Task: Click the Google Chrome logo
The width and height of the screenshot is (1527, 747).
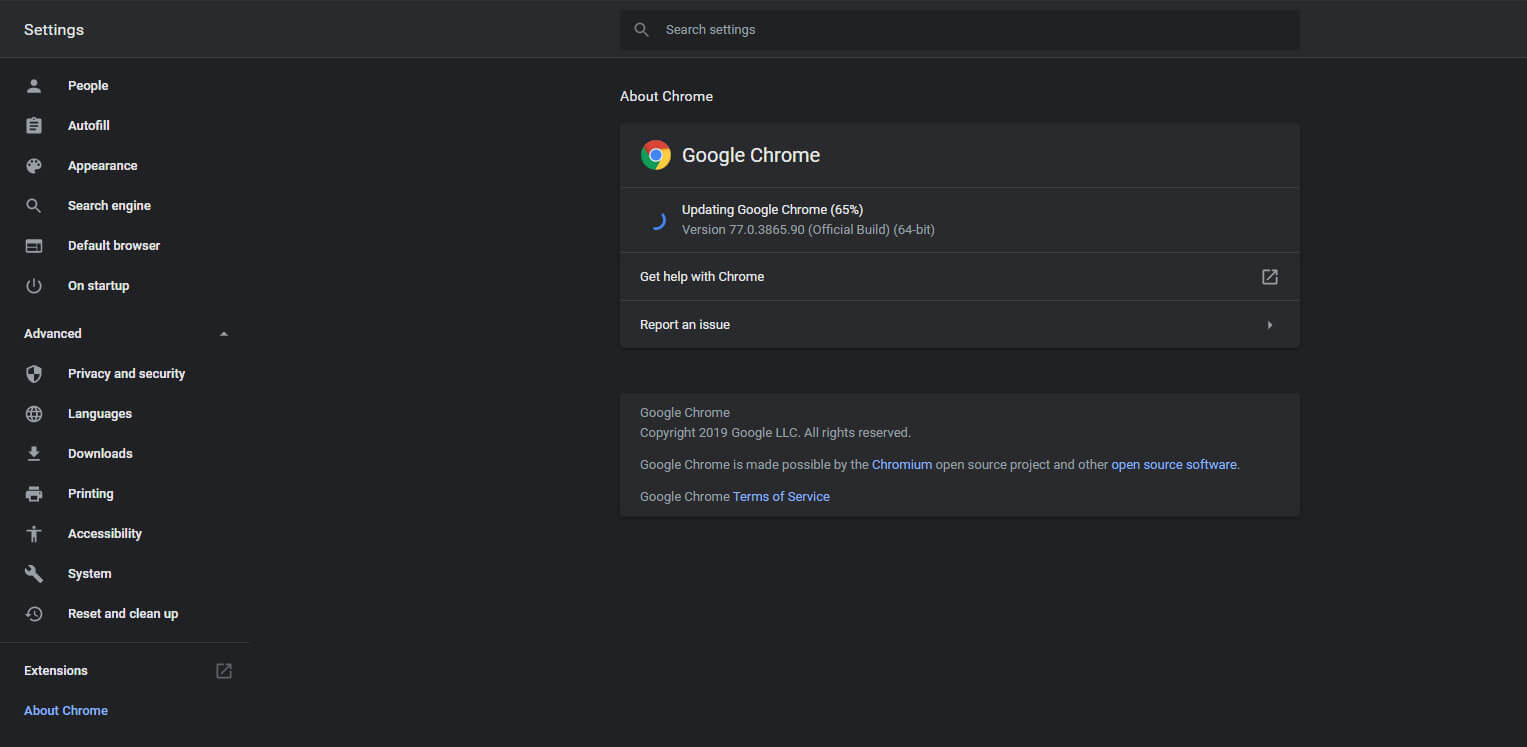Action: click(x=656, y=155)
